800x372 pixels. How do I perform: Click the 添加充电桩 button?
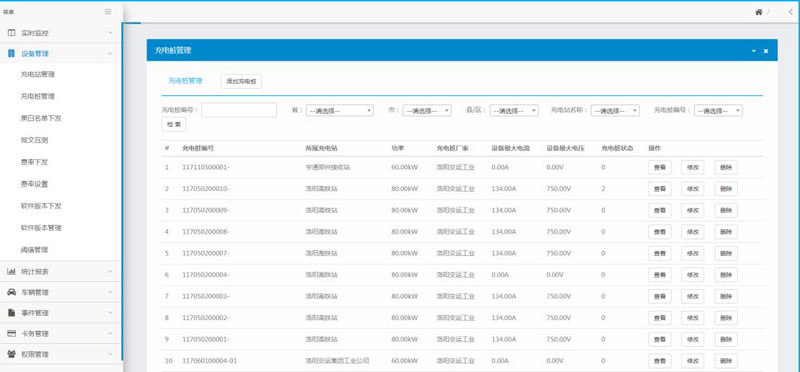click(241, 81)
